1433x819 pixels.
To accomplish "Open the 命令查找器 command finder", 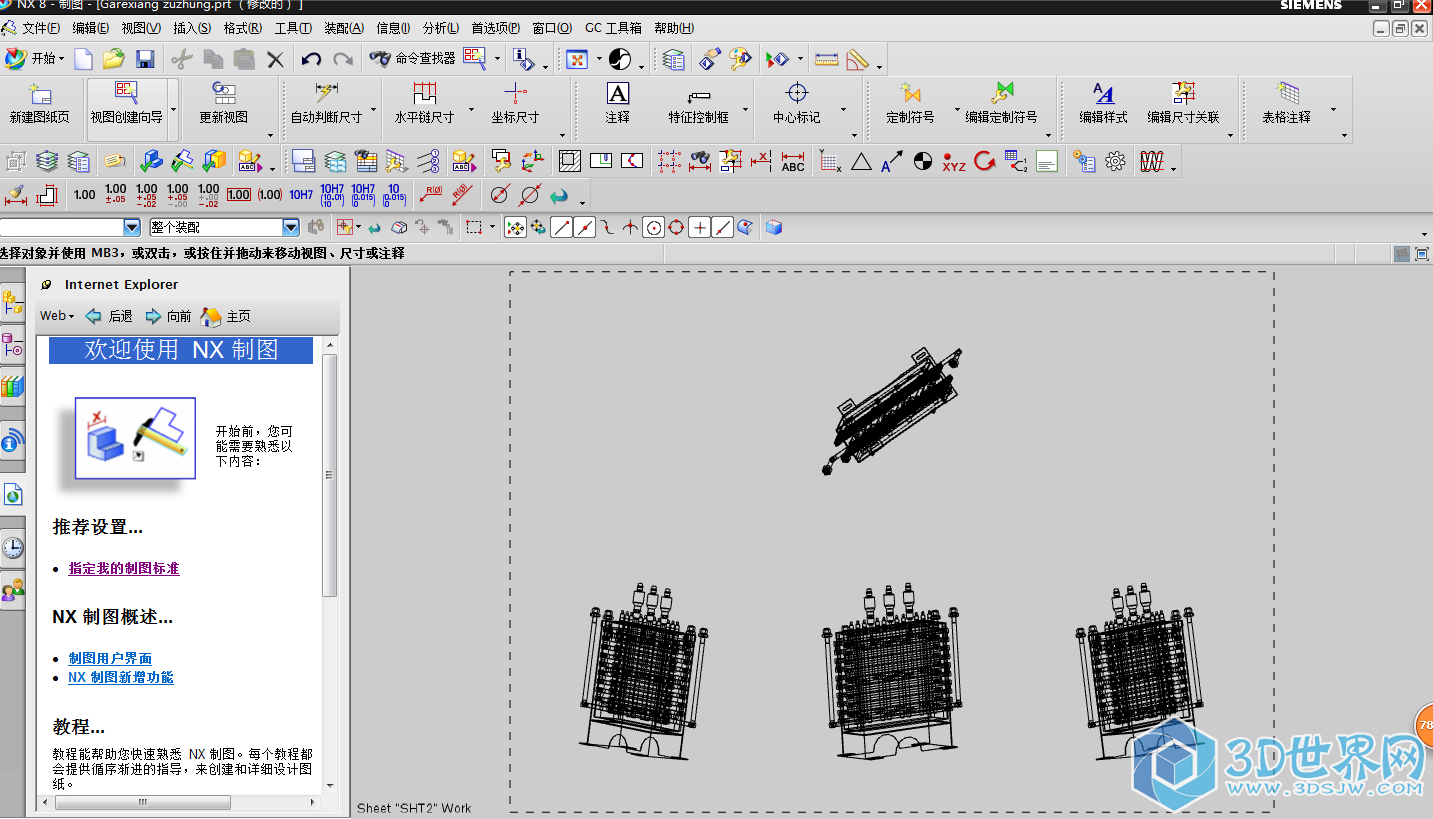I will [x=412, y=59].
